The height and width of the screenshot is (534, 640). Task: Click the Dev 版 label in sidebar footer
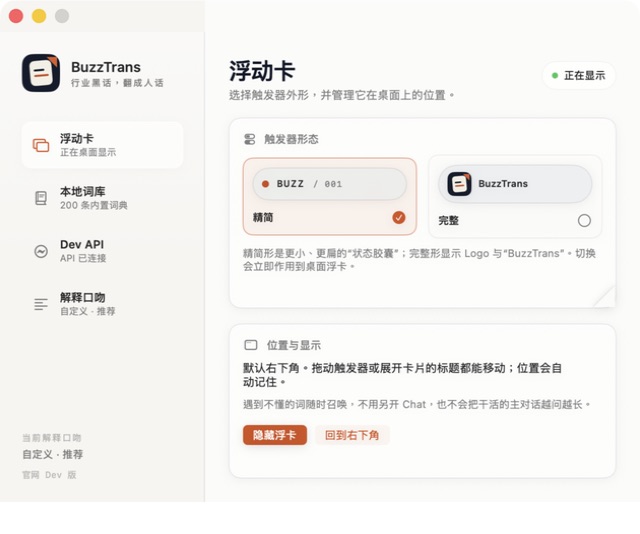pos(61,475)
